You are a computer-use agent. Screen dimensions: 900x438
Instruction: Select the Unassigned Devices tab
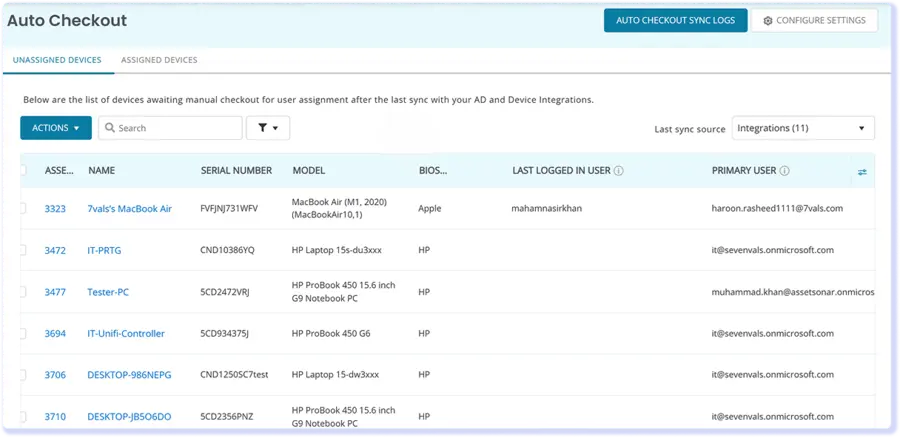click(57, 60)
